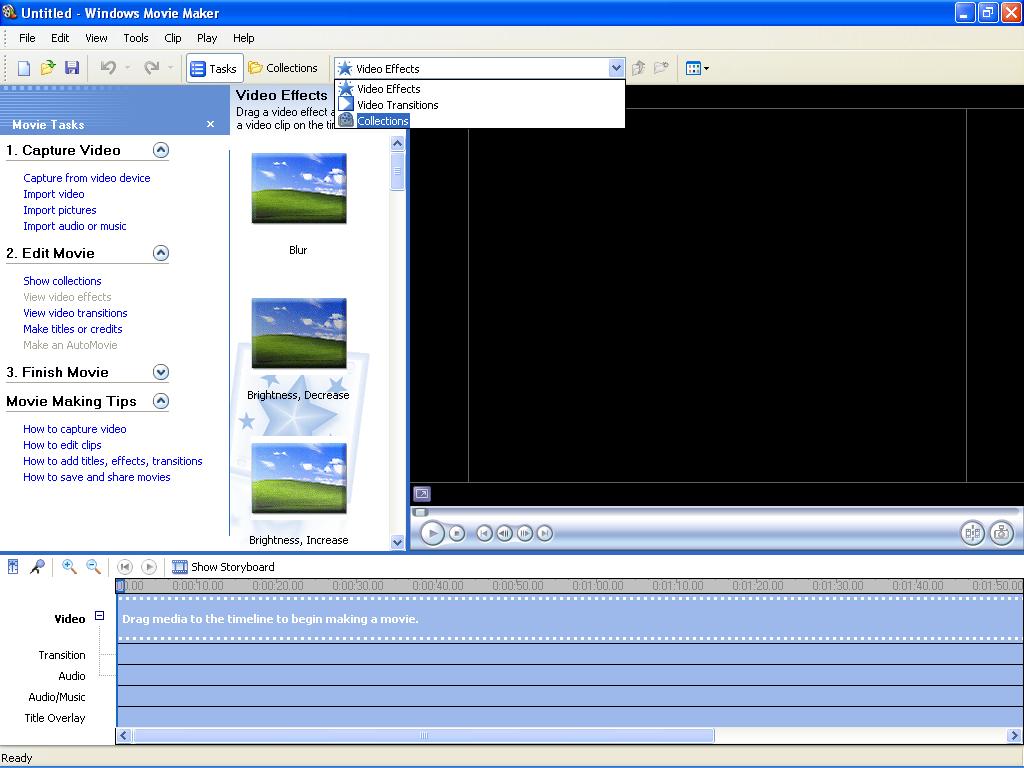Open the Undo history dropdown arrow

click(x=127, y=68)
